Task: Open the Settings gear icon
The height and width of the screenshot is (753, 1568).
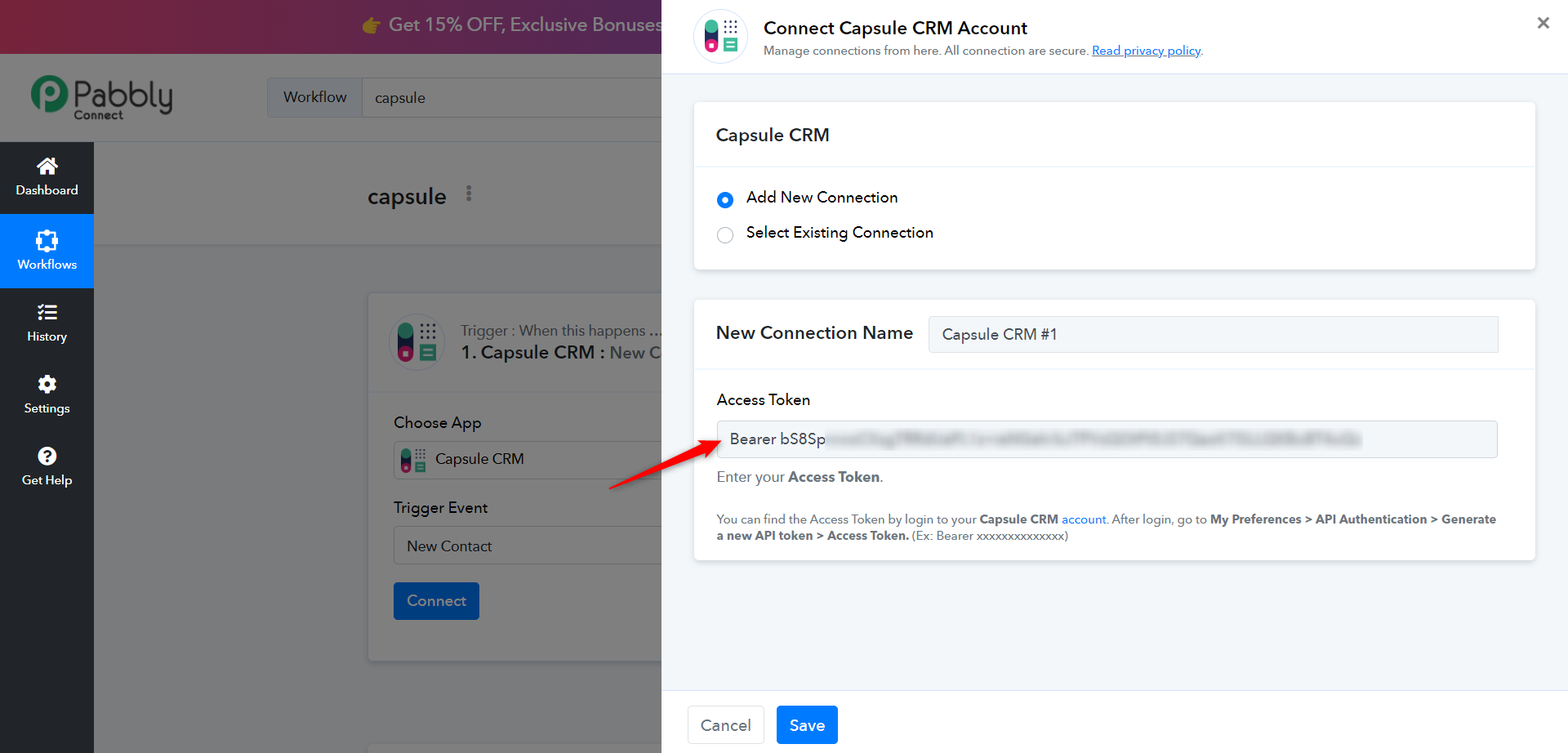Action: [47, 384]
